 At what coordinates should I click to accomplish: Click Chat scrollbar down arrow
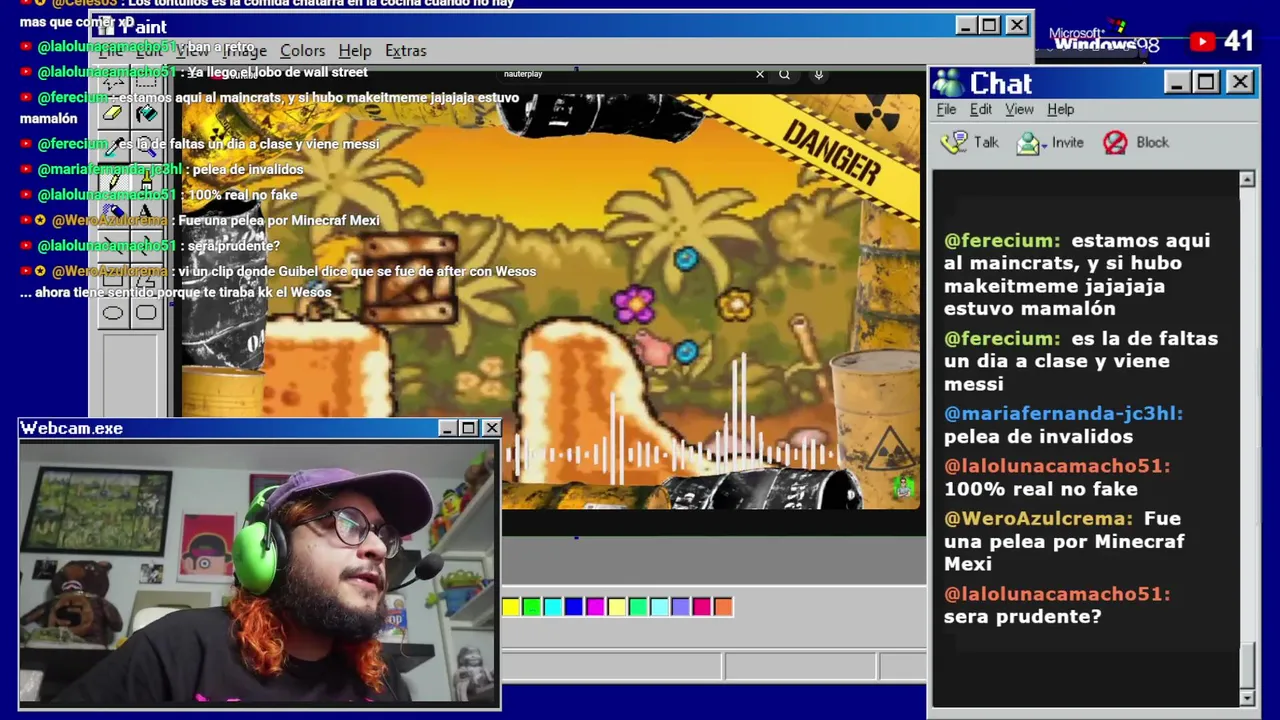pyautogui.click(x=1247, y=697)
